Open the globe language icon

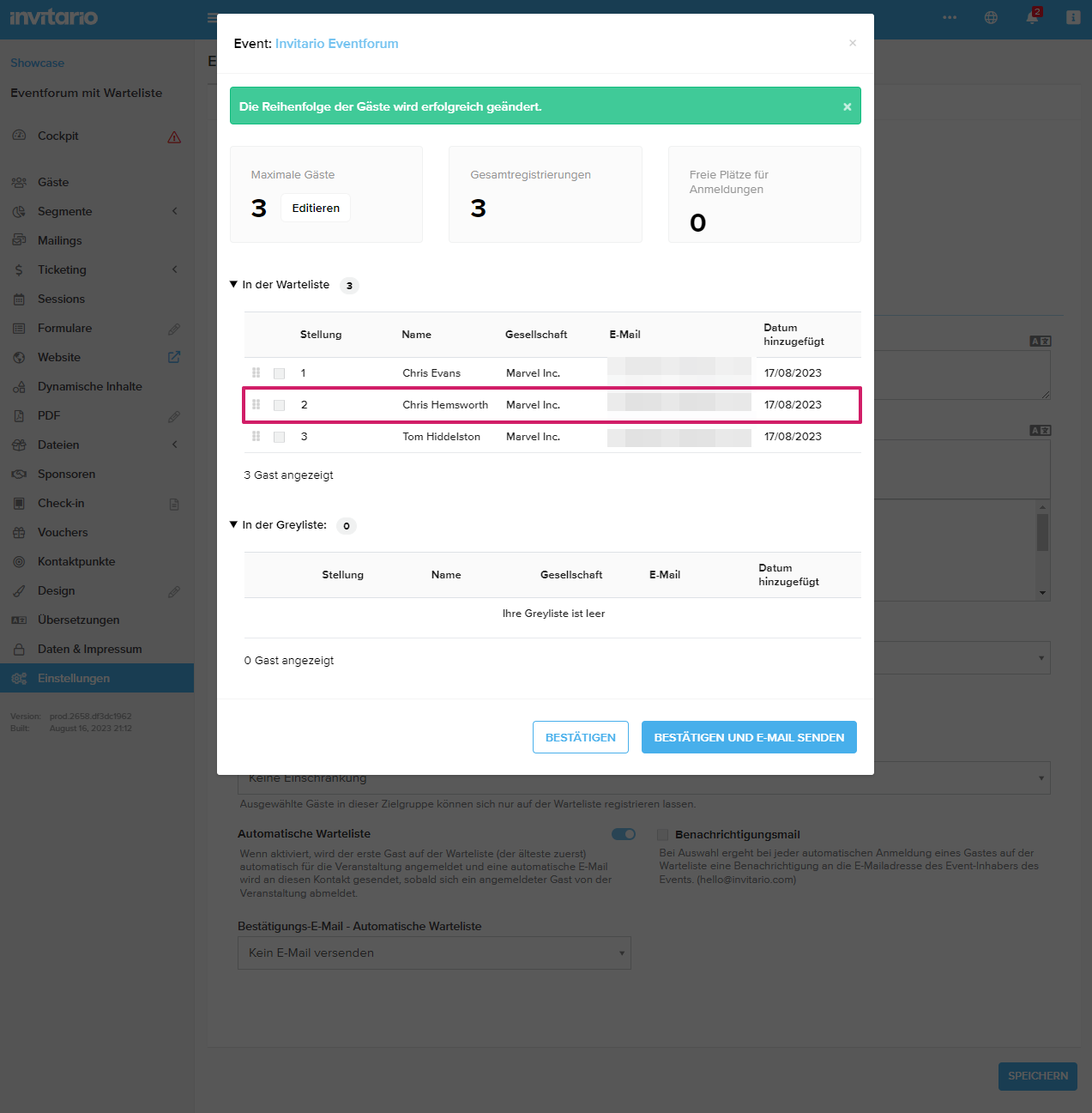(x=991, y=17)
